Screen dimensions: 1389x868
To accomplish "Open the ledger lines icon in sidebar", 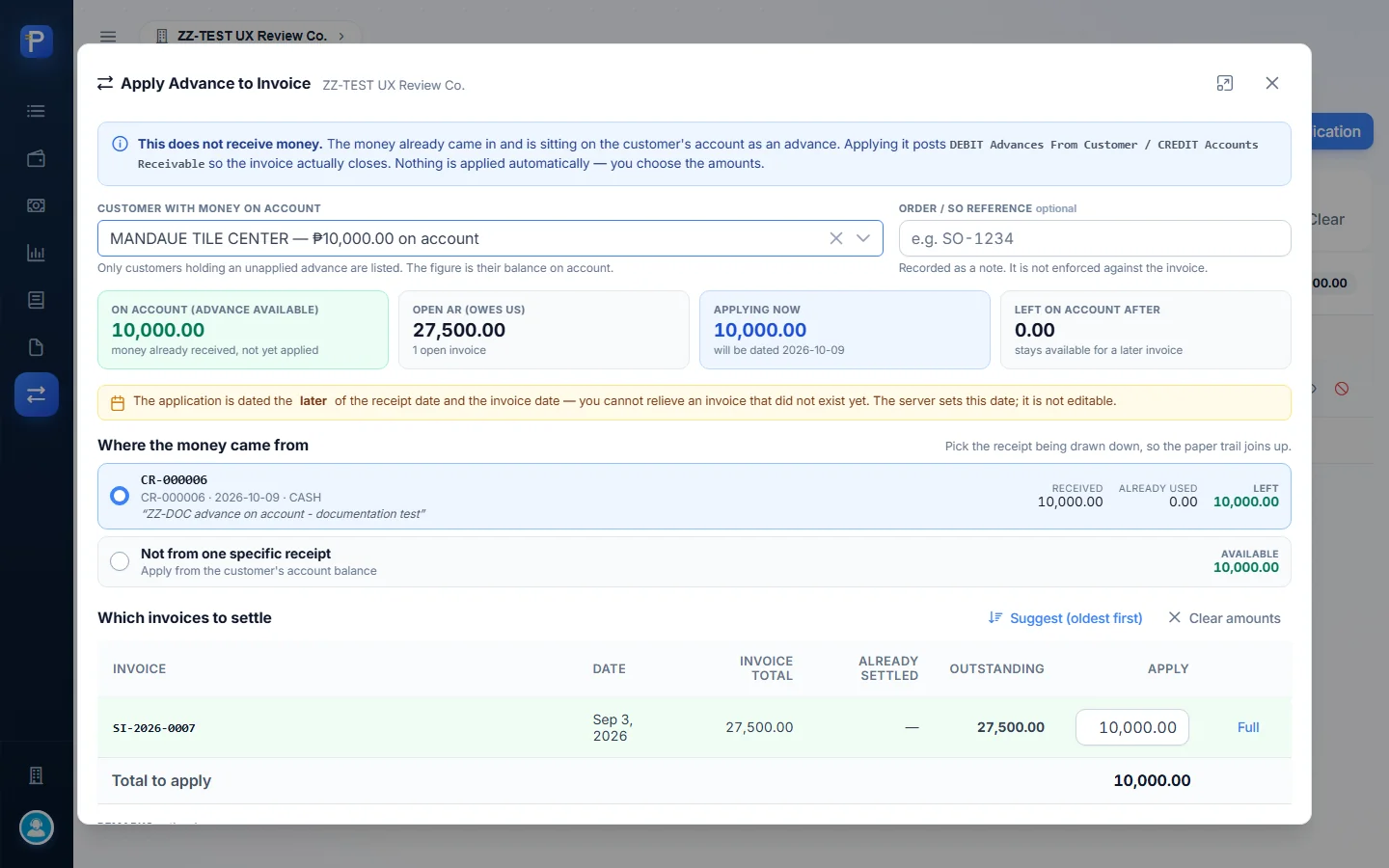I will tap(36, 300).
